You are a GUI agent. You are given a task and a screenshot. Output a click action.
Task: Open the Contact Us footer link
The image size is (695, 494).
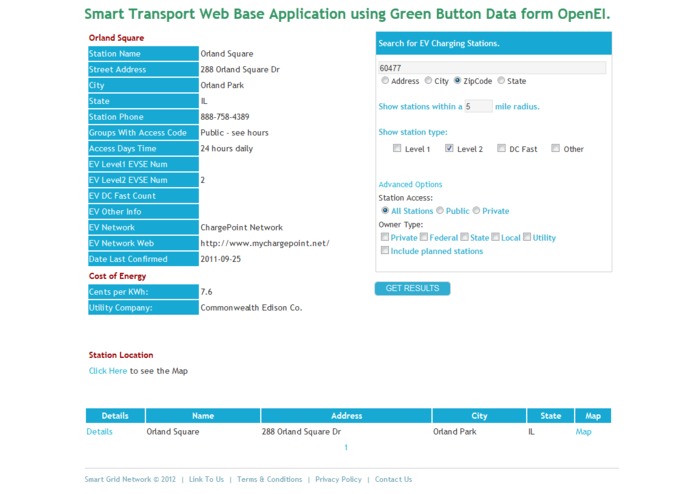(393, 479)
